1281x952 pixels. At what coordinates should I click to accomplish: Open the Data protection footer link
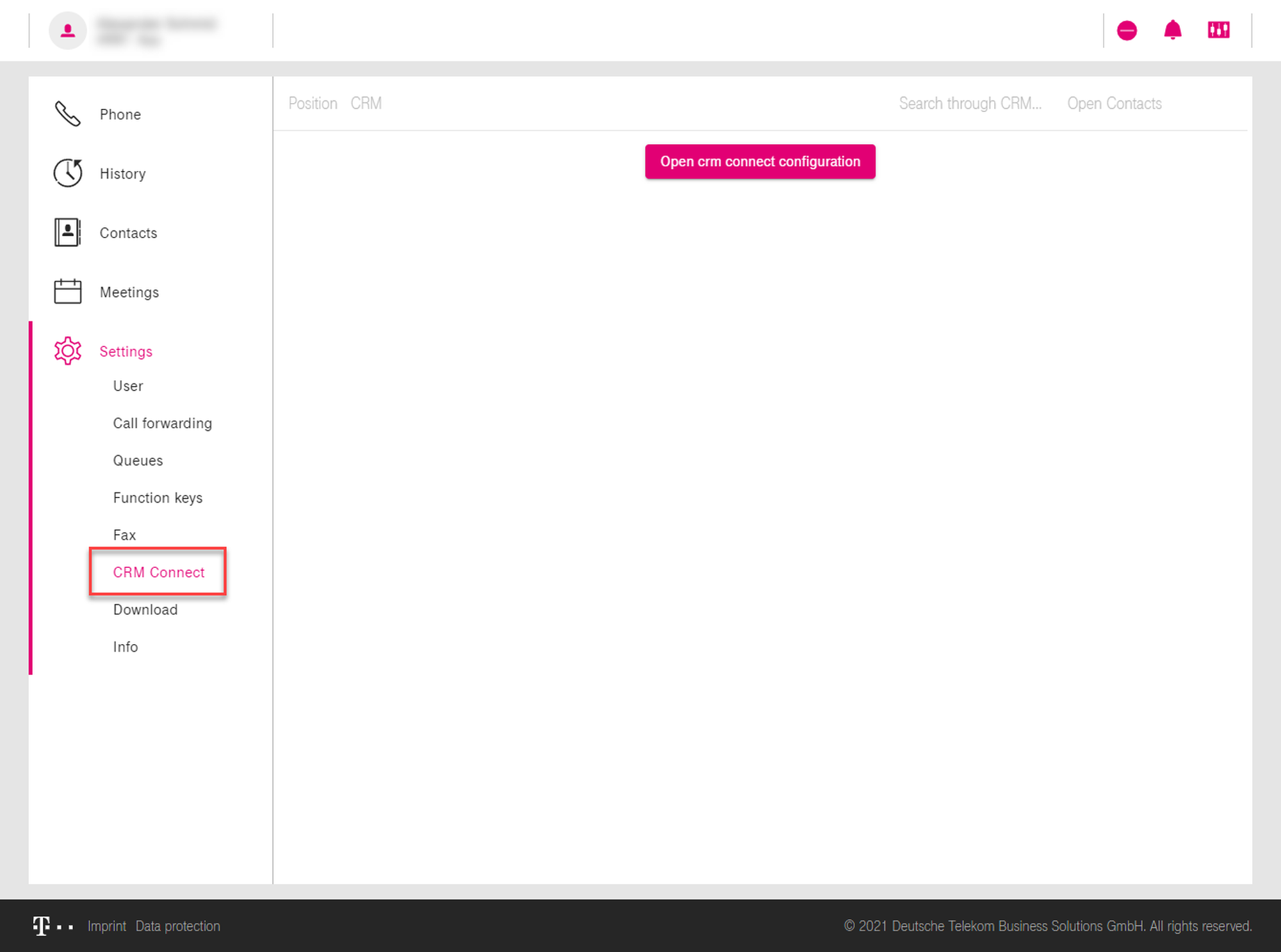click(177, 926)
